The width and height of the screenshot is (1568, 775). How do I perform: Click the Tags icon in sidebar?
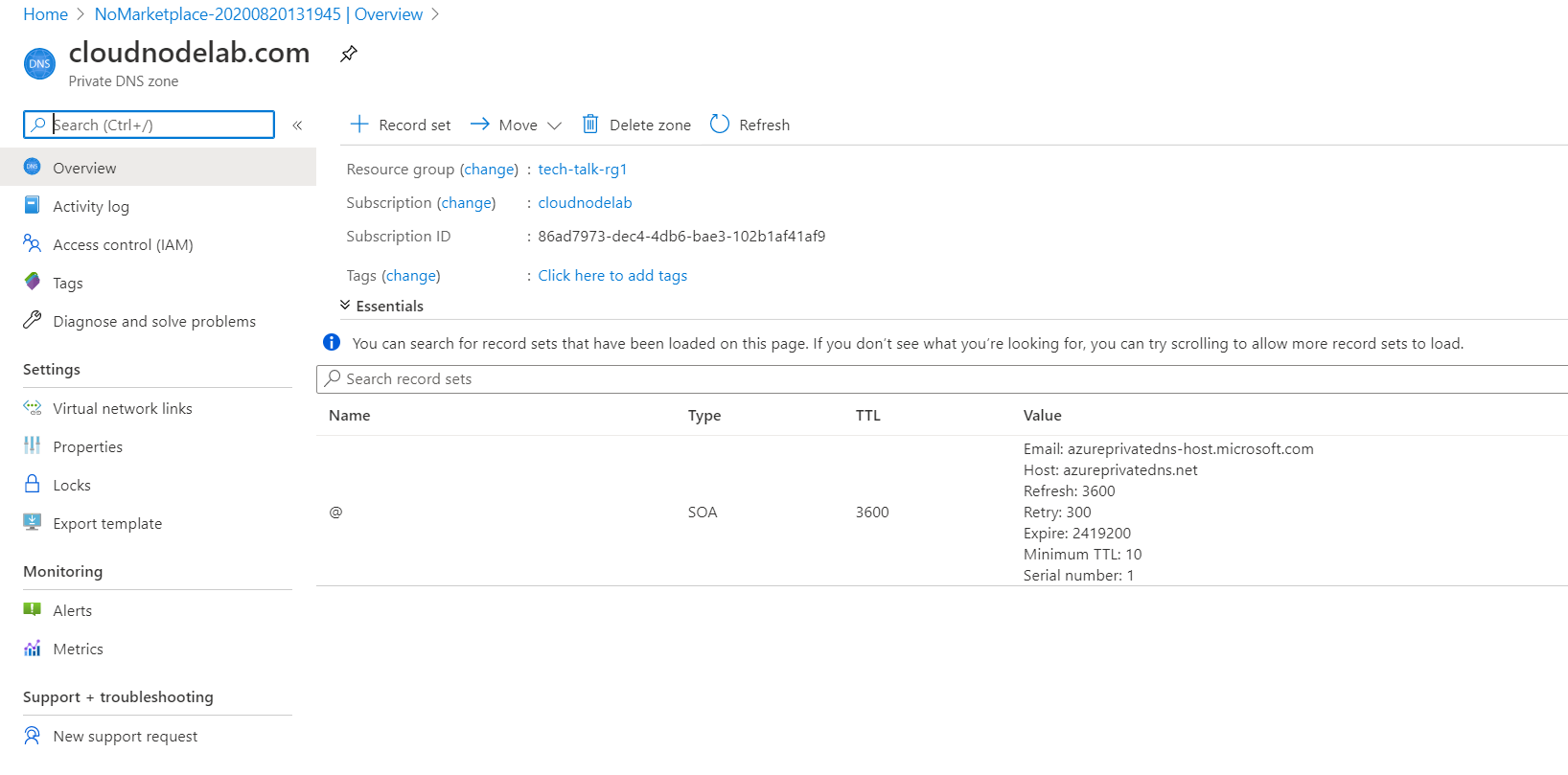click(x=32, y=282)
